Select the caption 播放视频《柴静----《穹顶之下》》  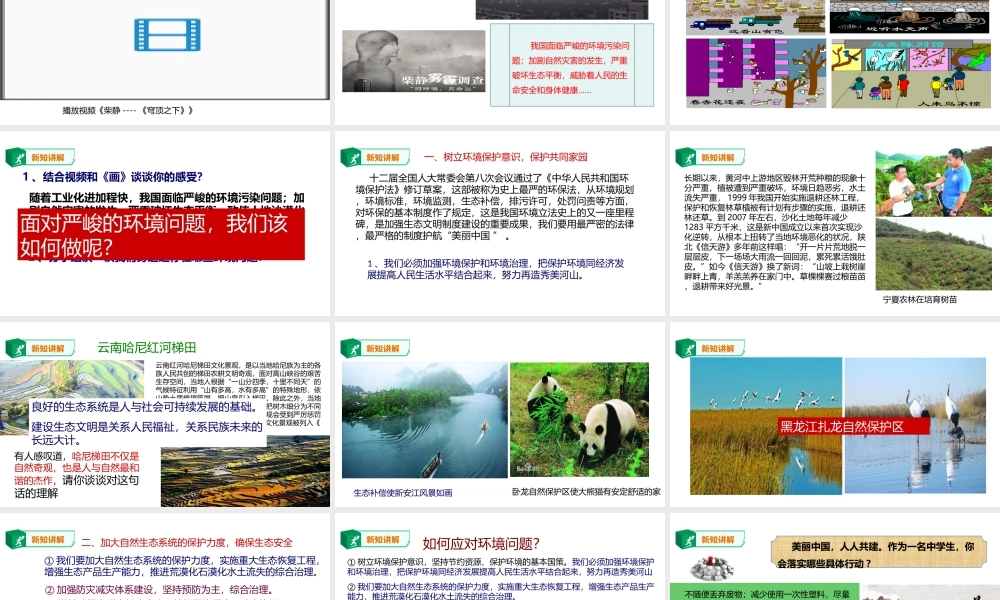[128, 110]
